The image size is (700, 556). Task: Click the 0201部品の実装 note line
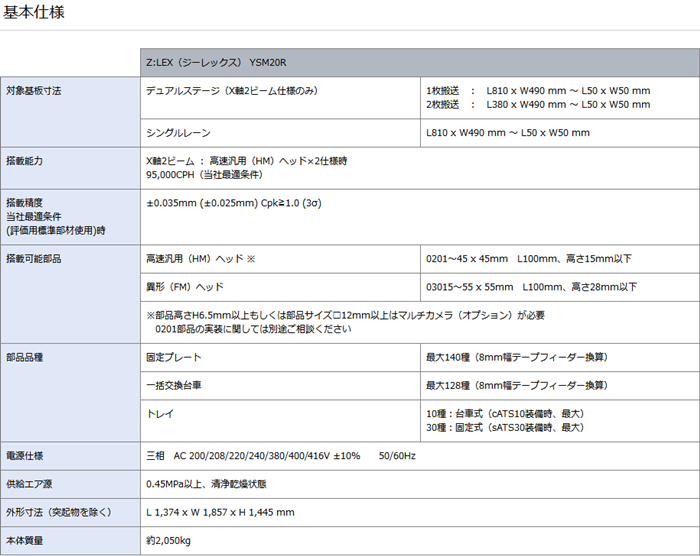click(253, 329)
